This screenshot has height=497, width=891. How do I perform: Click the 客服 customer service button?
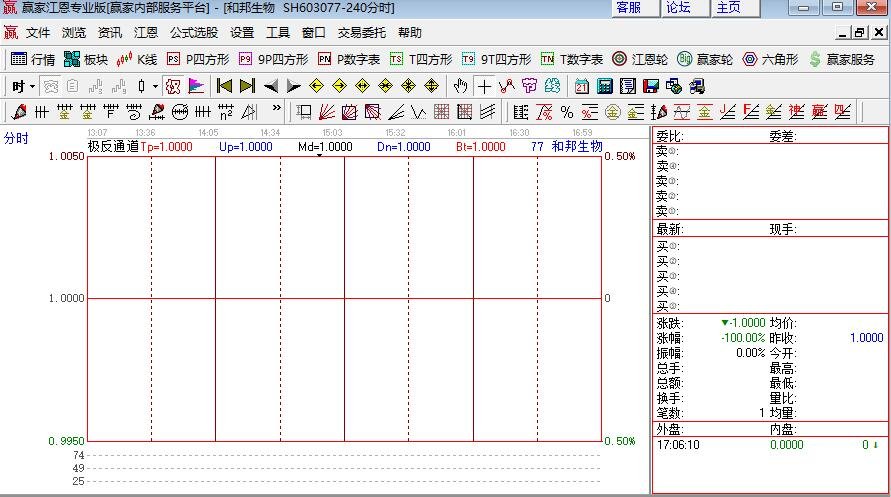629,8
